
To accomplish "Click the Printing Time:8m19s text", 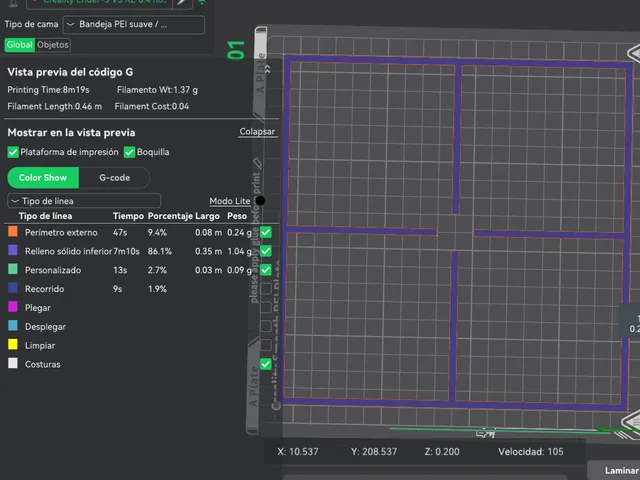I will click(48, 90).
